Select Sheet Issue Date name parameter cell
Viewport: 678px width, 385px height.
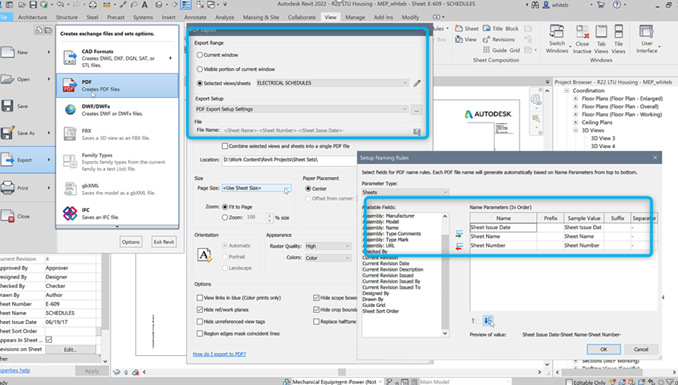click(503, 228)
